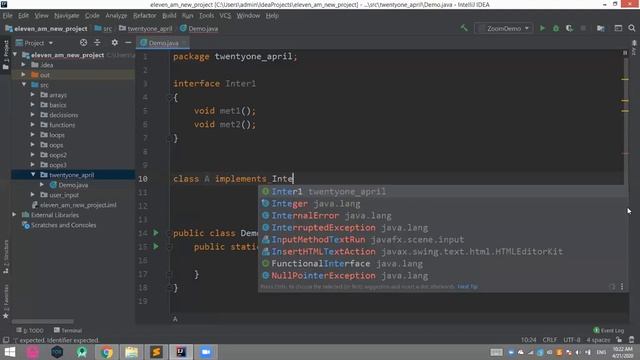Click Project panel horizontal scrollbar
Screen dimensions: 640x360
tap(42, 321)
